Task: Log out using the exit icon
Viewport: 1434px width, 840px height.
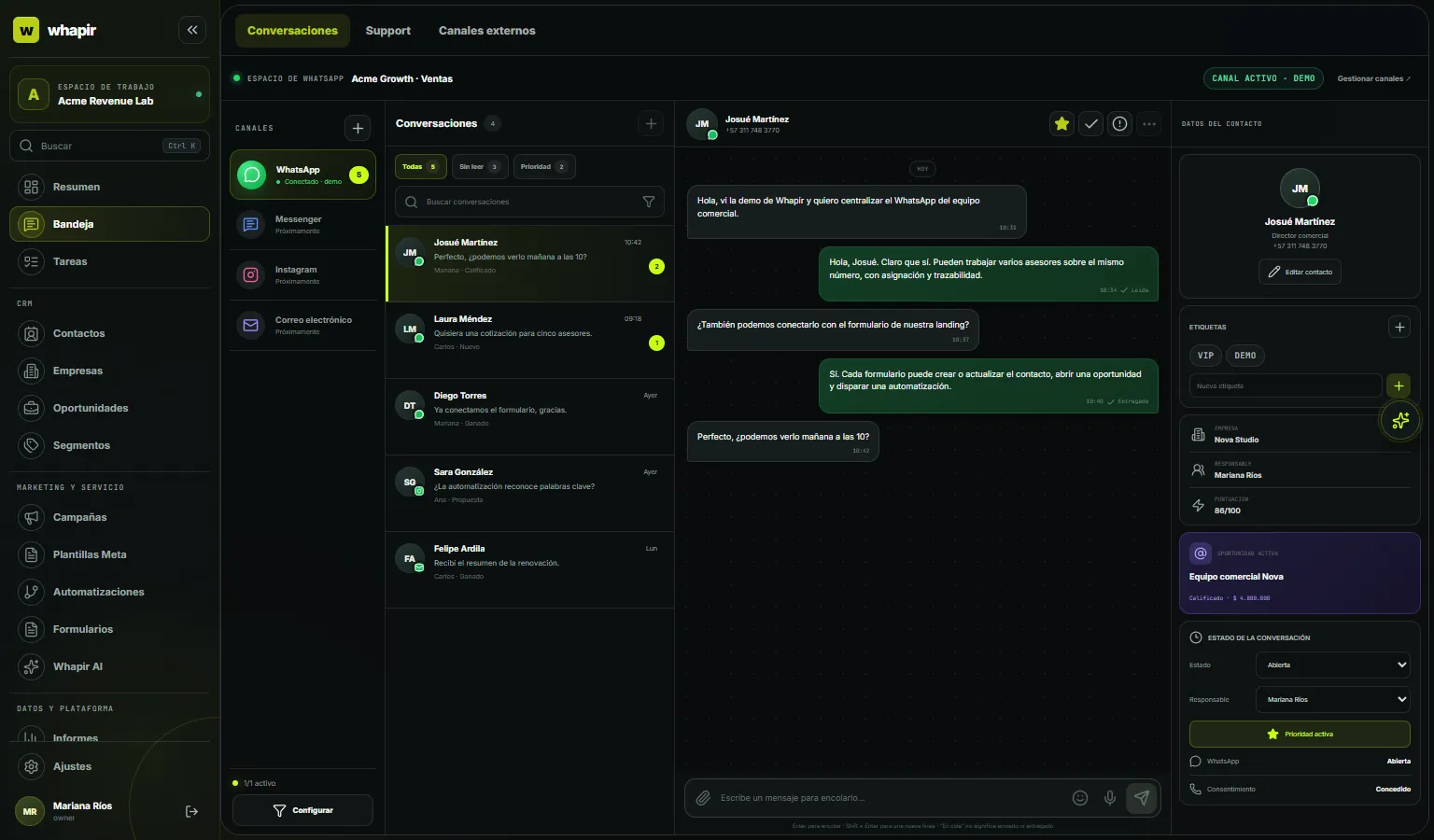Action: pos(191,811)
